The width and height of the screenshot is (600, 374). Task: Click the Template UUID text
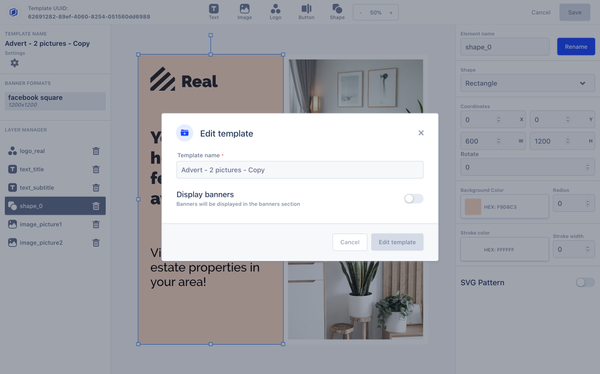point(89,13)
